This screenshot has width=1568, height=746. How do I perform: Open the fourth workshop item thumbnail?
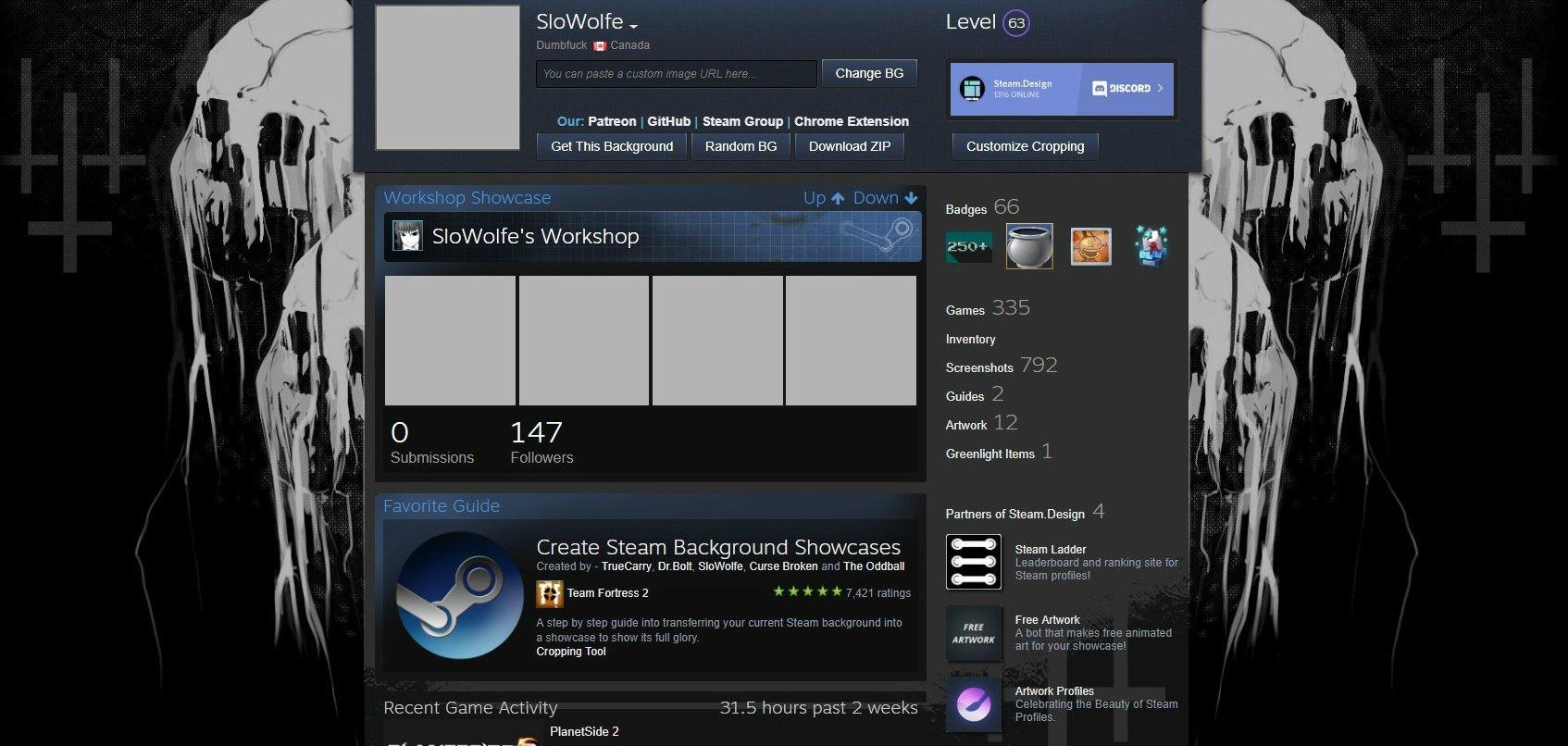(851, 341)
